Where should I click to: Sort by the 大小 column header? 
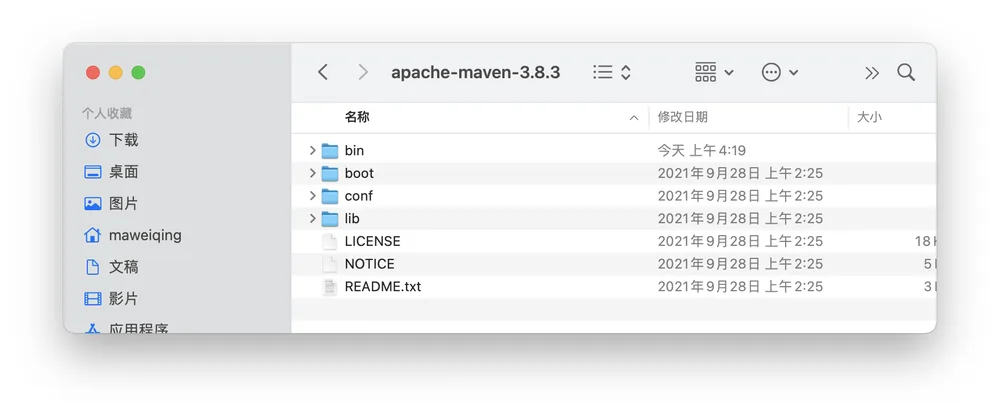click(x=870, y=117)
